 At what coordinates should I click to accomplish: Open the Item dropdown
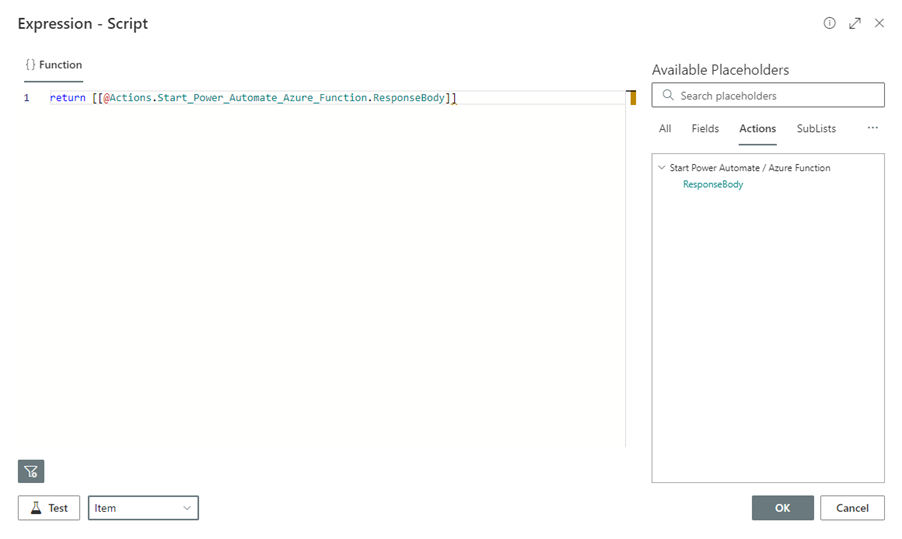[143, 508]
